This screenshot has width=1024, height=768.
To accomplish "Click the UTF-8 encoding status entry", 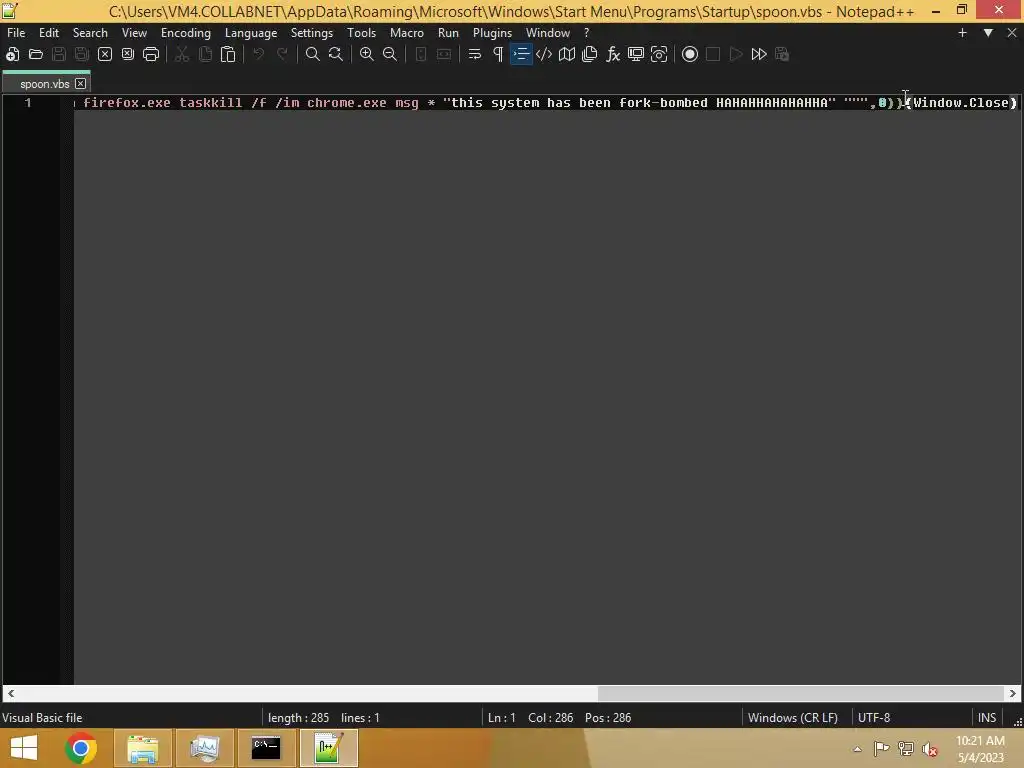I will (874, 718).
